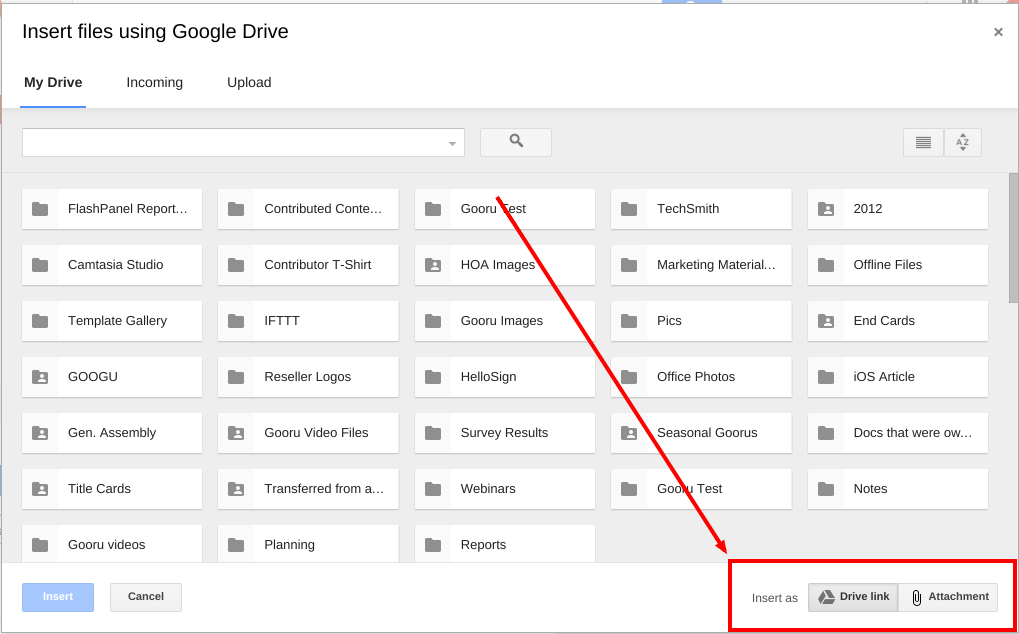This screenshot has height=634, width=1019.
Task: Close the Google Drive dialog with X
Action: click(998, 32)
